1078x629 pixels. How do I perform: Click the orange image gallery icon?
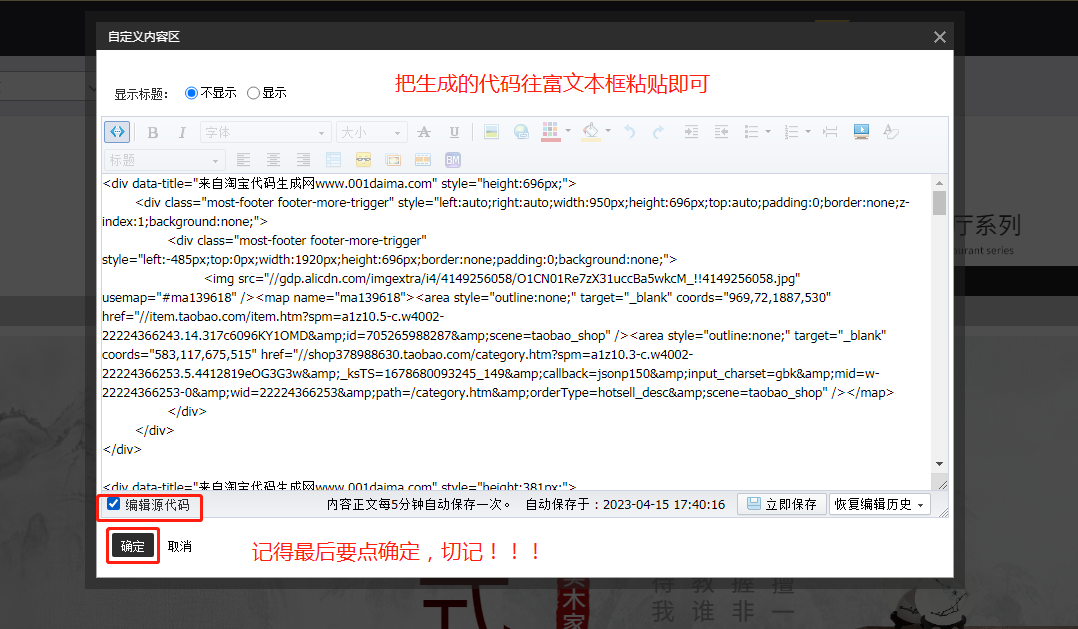393,160
